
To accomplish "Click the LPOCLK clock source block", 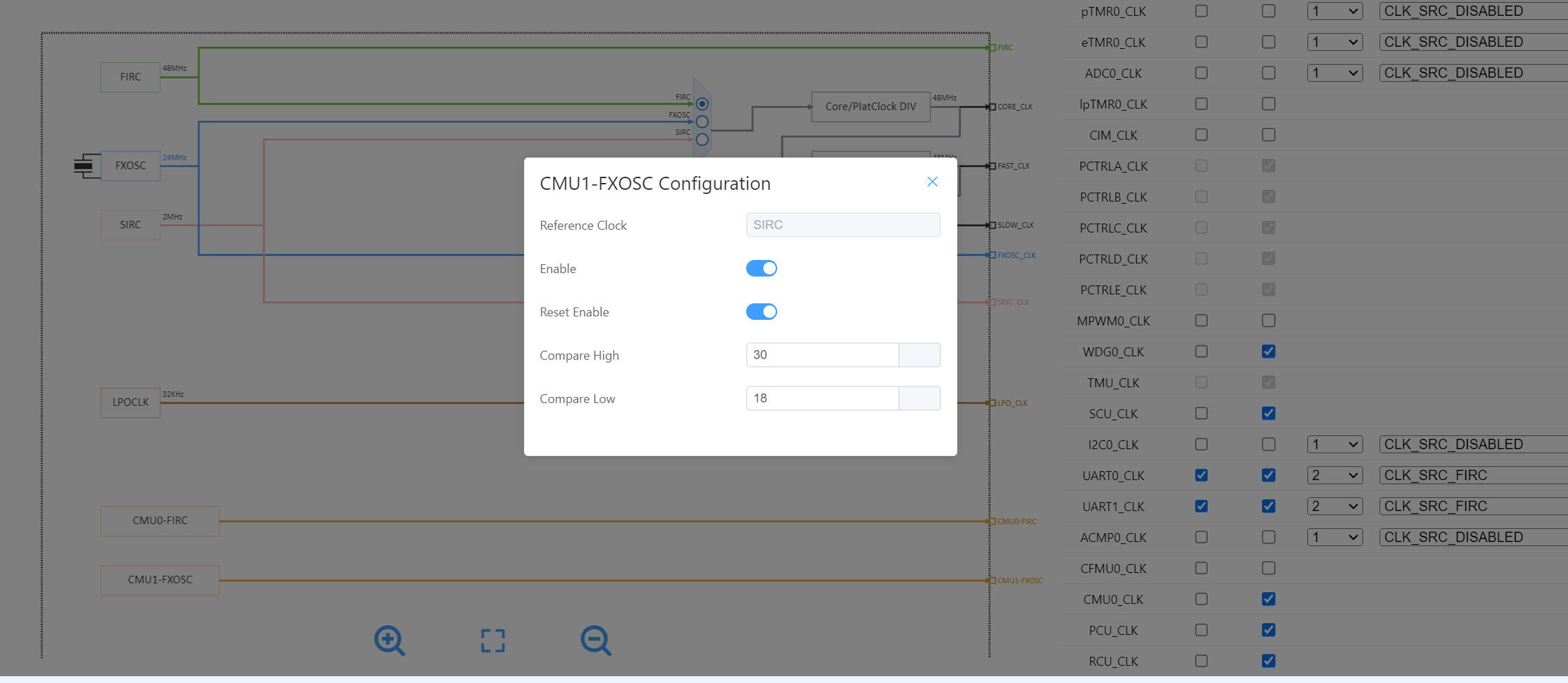I will 131,402.
